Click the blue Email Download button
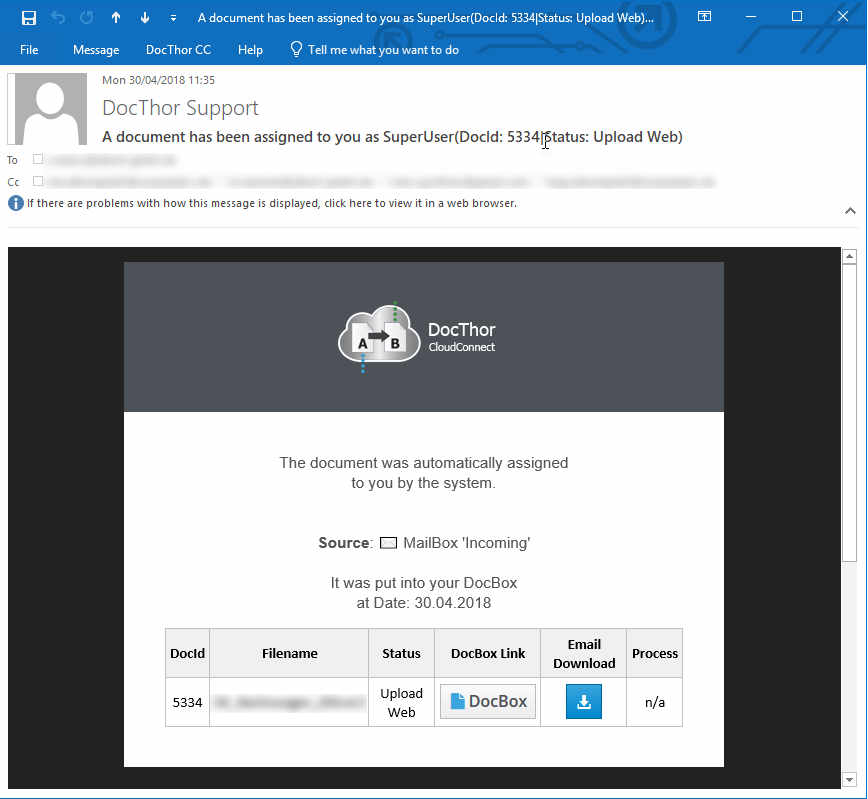Screen dimensions: 868x799 point(583,702)
